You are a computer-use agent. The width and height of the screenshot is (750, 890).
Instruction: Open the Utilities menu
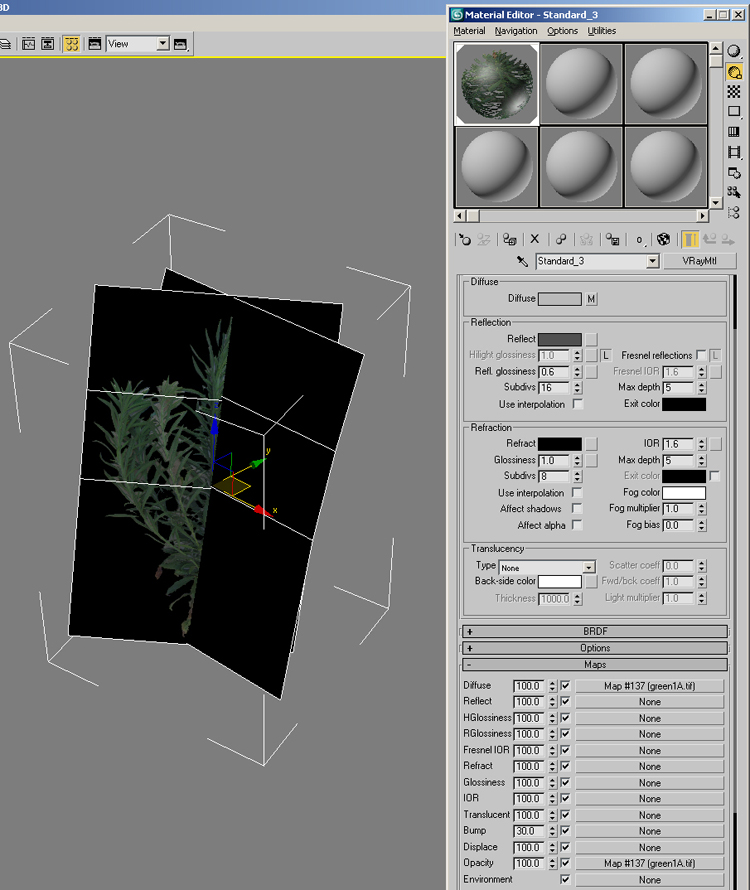click(602, 31)
